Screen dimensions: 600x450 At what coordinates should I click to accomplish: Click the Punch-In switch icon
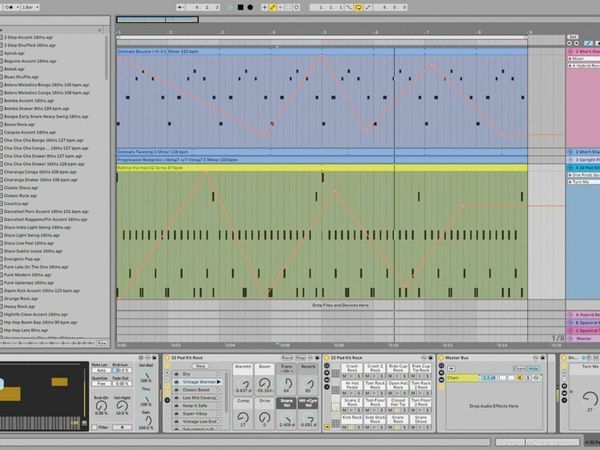pyautogui.click(x=349, y=7)
